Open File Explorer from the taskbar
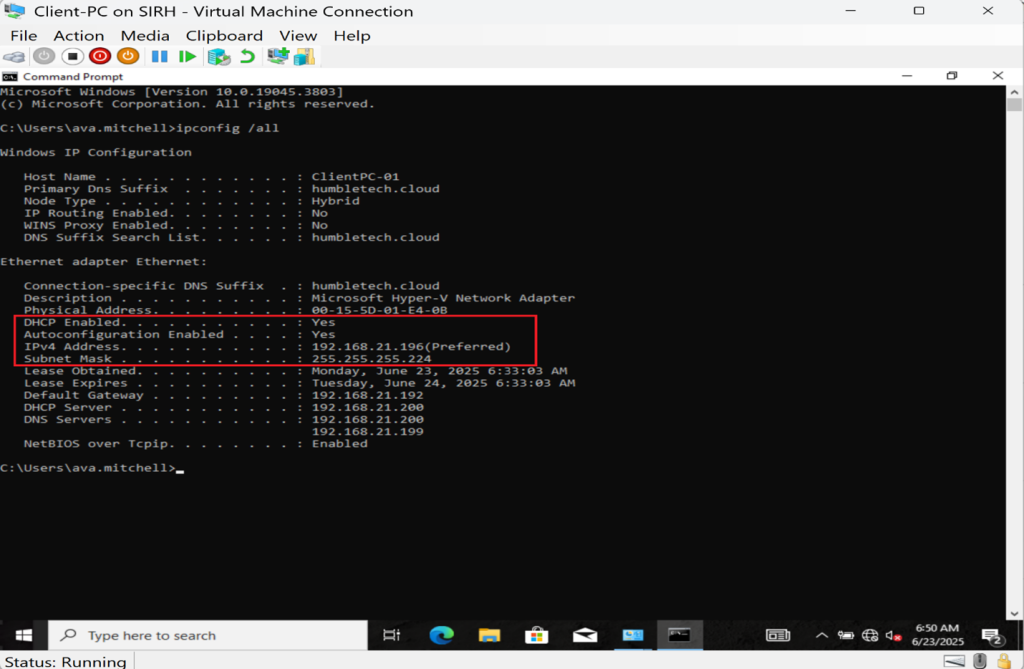 coord(489,636)
